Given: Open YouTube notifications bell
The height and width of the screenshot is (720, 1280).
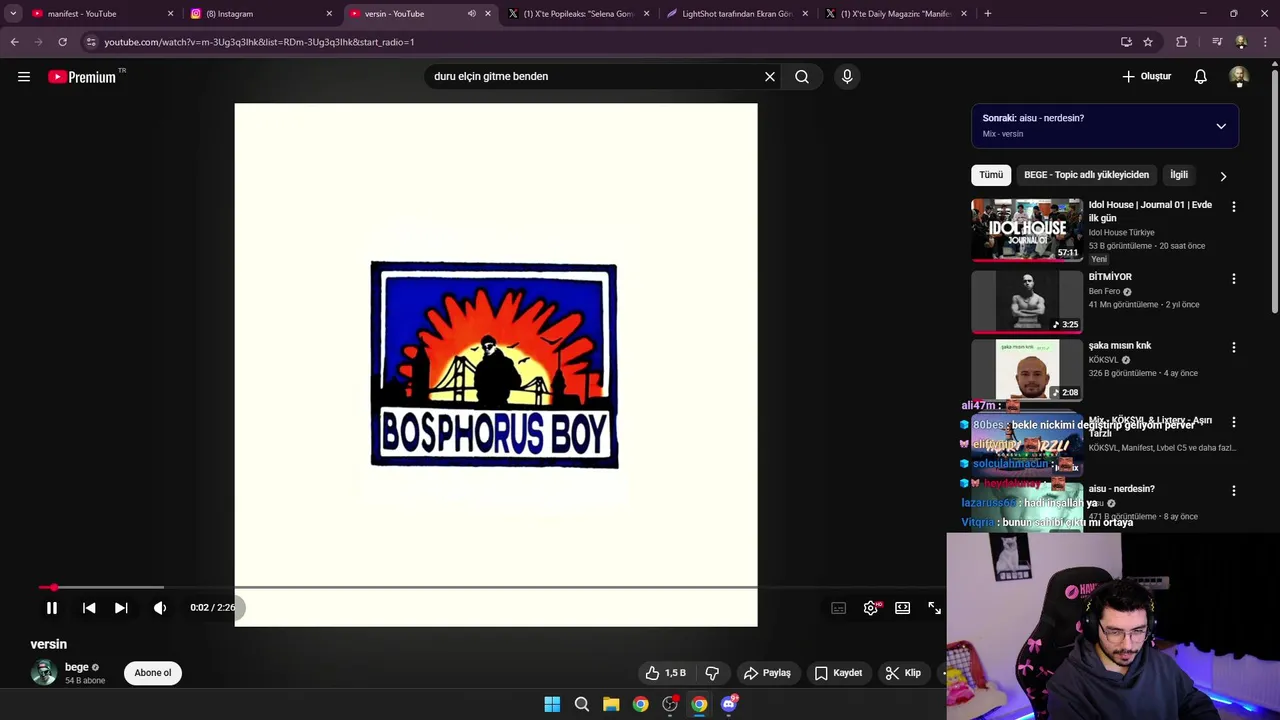Looking at the screenshot, I should coord(1201,77).
